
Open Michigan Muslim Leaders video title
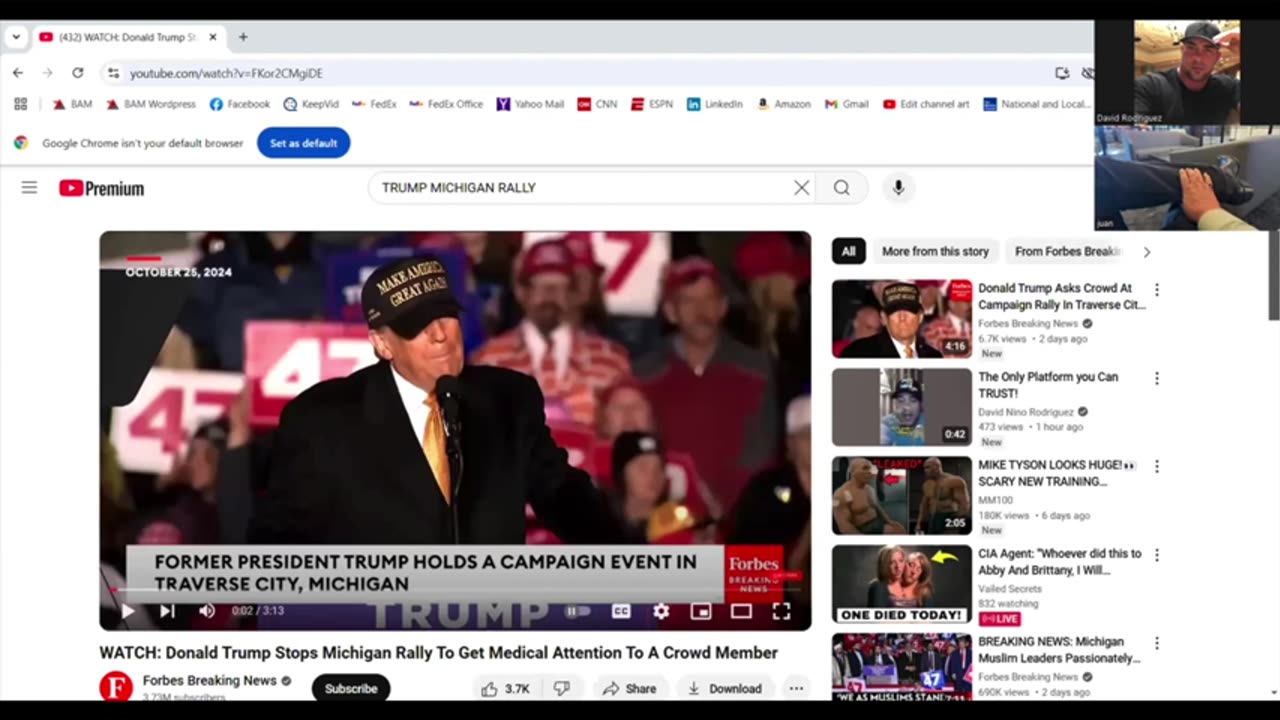click(1059, 650)
